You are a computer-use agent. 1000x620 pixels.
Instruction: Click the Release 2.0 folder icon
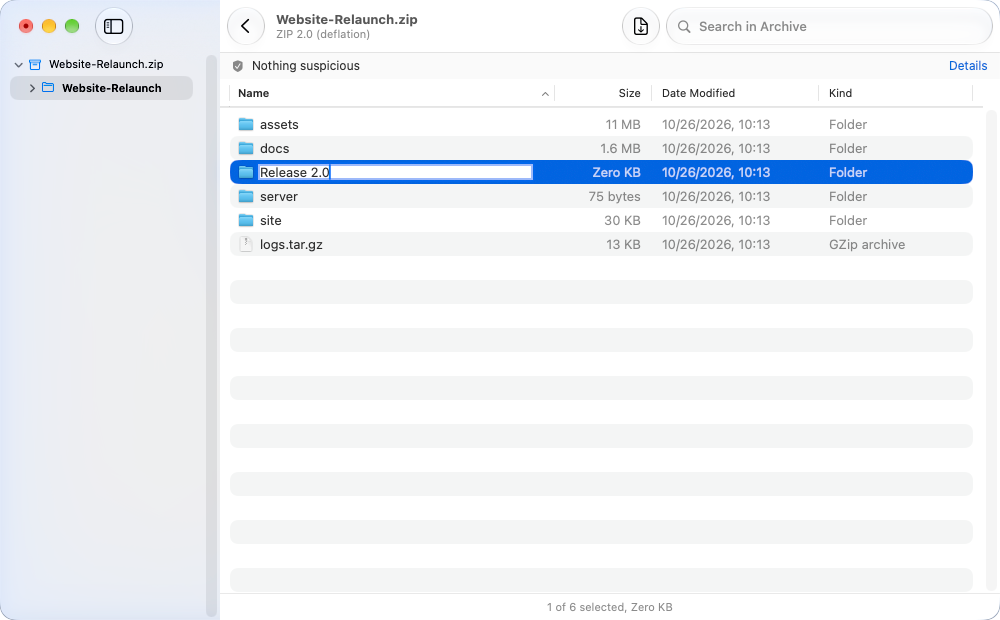point(246,172)
